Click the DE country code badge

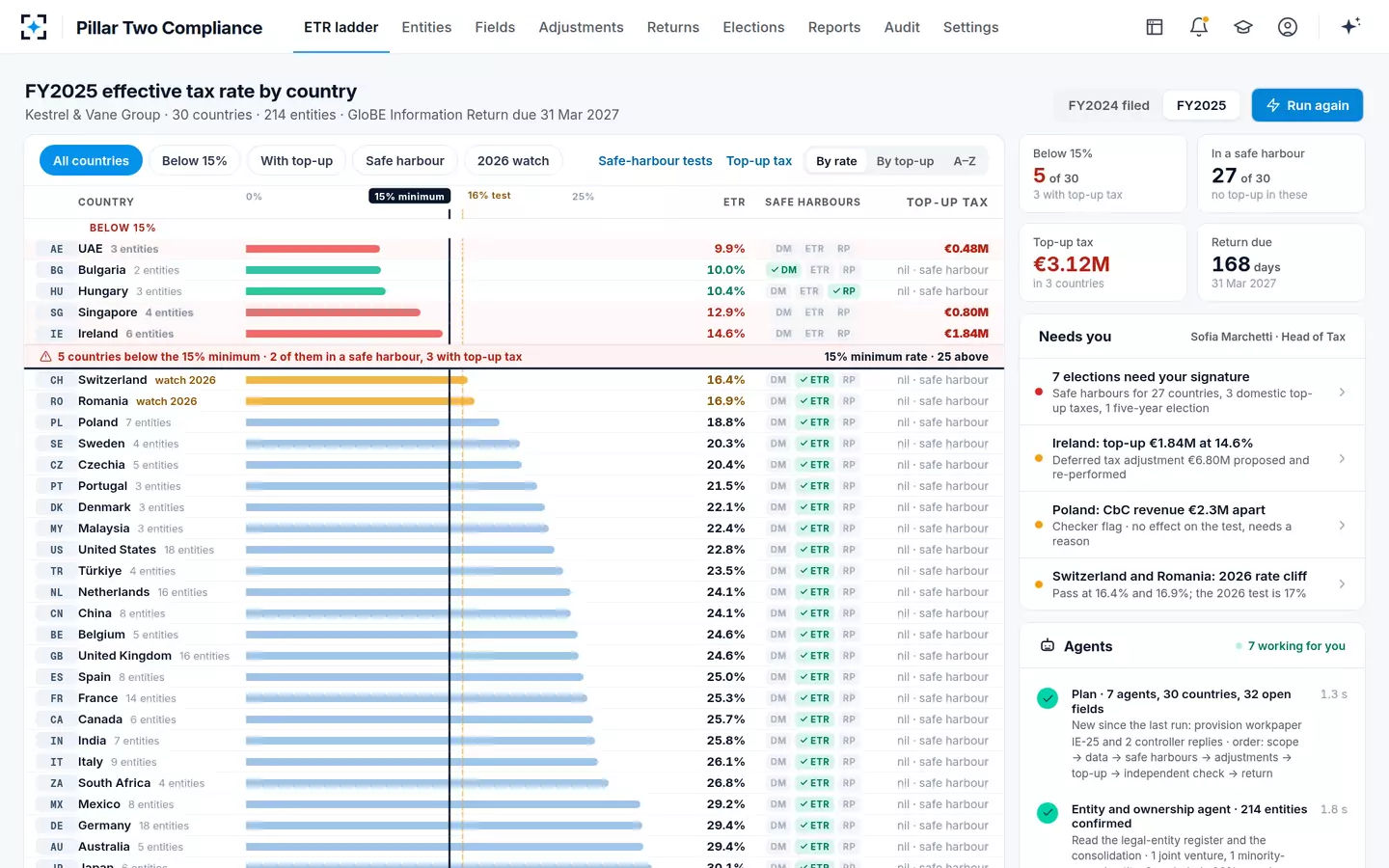coord(57,826)
